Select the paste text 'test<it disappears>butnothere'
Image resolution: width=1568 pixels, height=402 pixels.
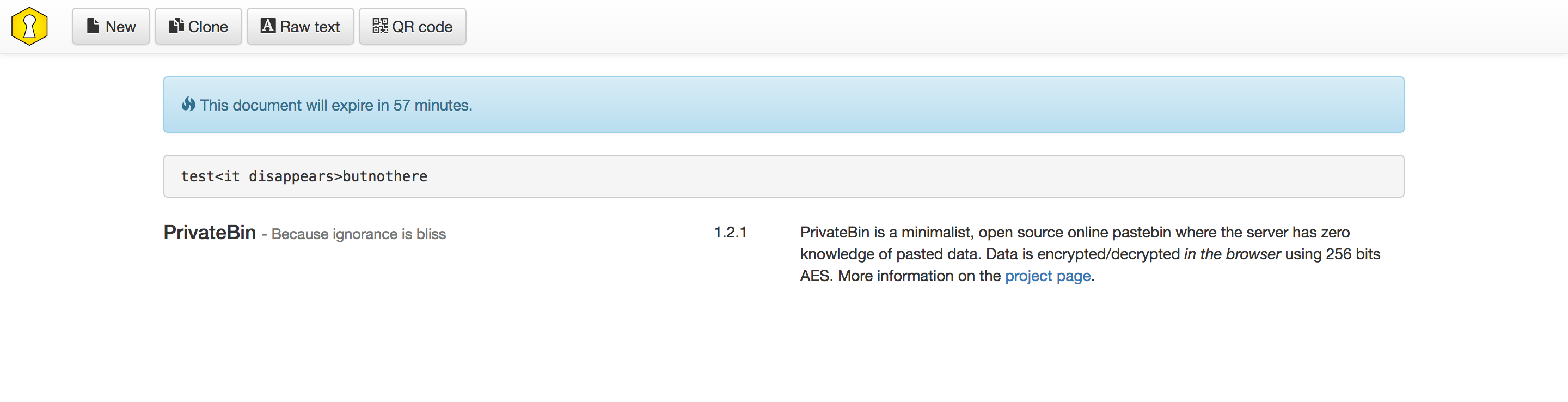303,176
